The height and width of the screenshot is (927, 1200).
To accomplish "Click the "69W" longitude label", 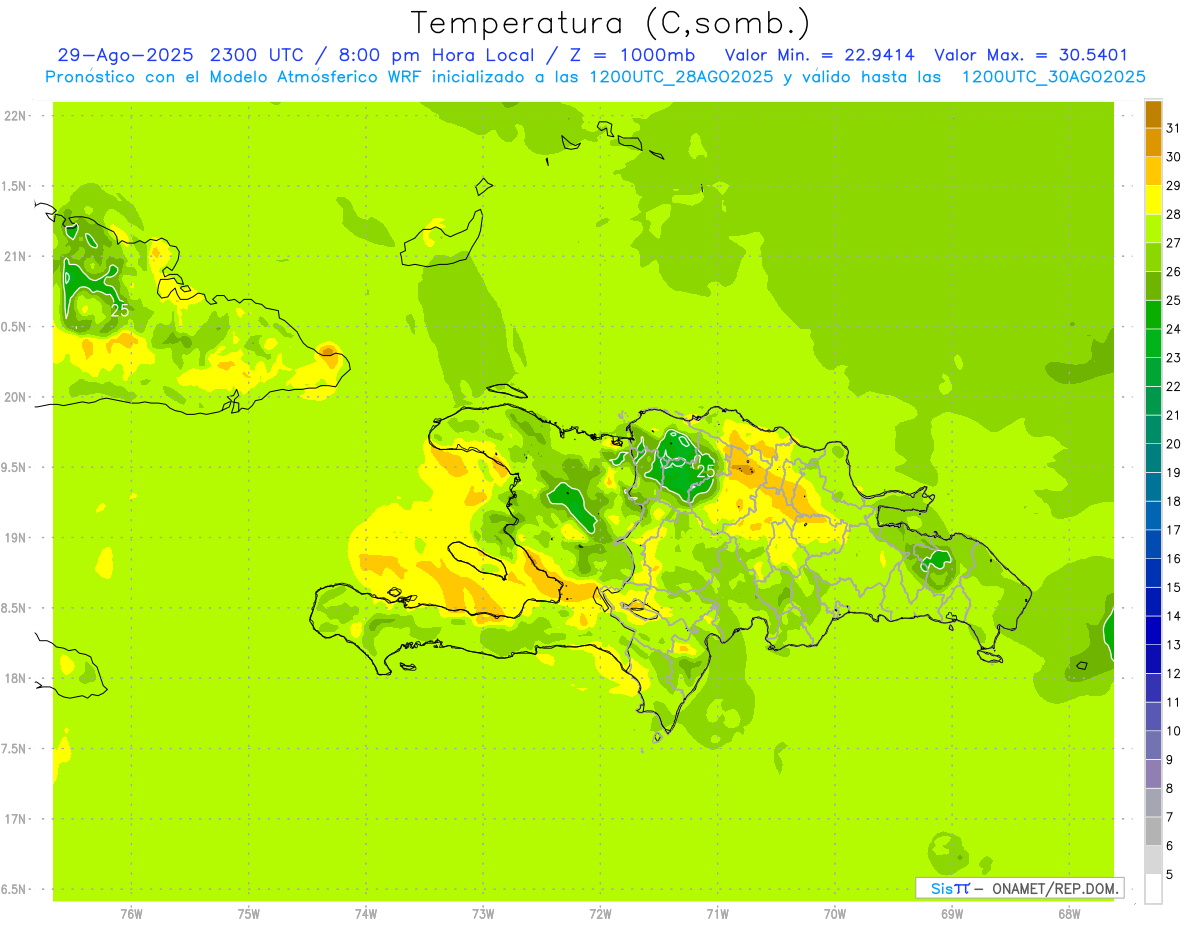I will click(952, 914).
